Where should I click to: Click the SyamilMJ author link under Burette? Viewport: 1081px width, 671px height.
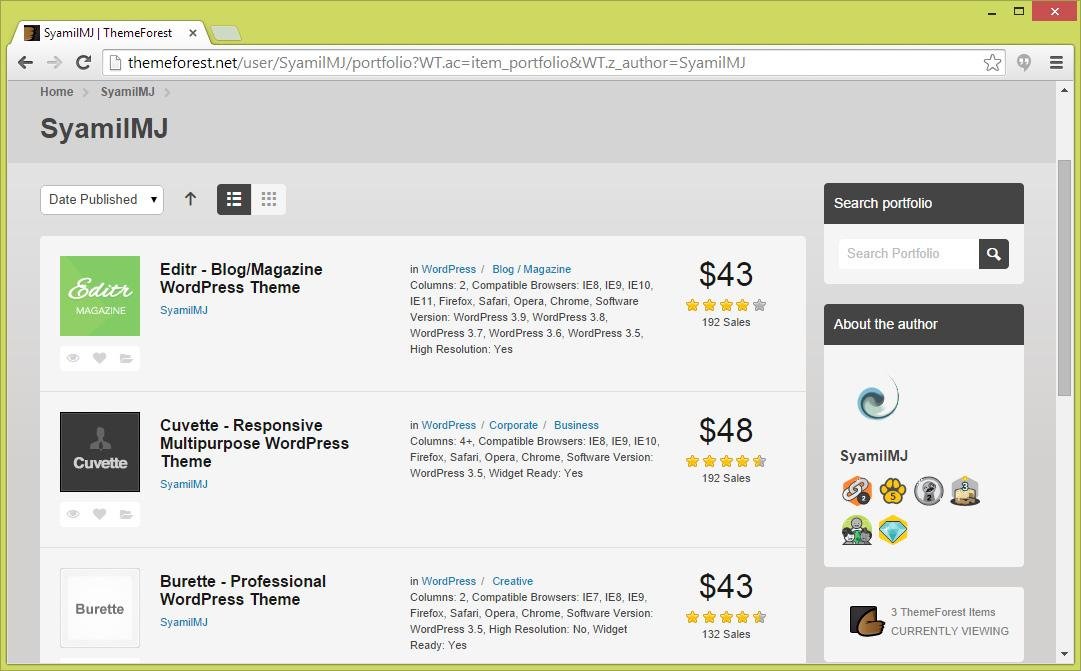[x=184, y=622]
